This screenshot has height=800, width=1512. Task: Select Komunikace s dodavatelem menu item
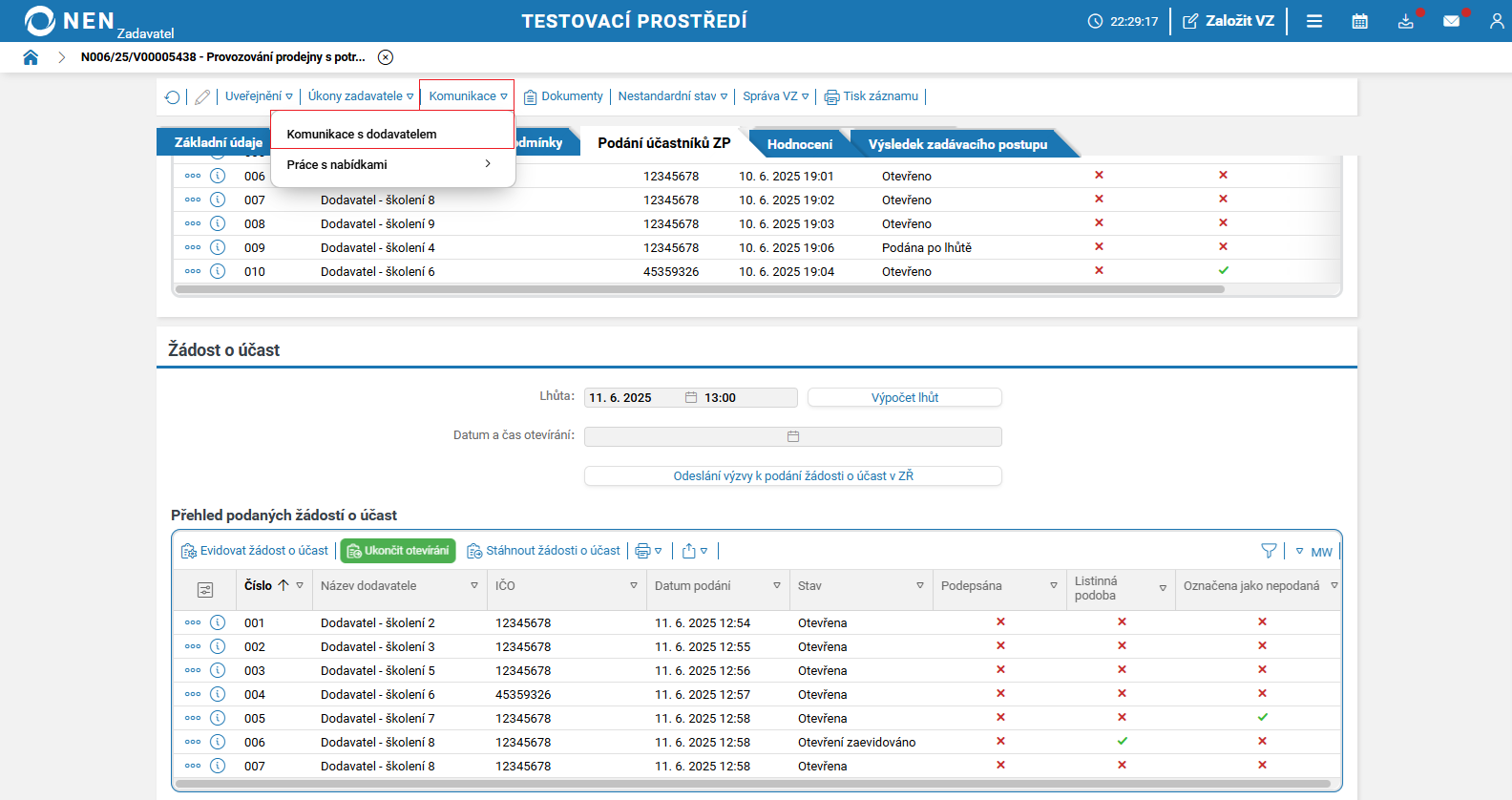click(362, 135)
